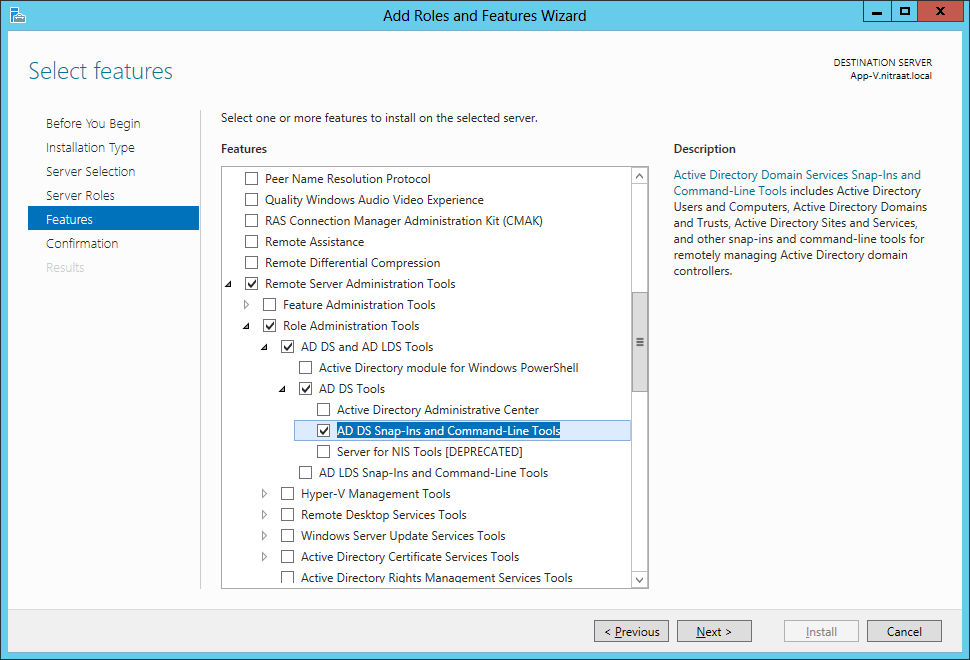Check Active Directory Rights Management Services Tools
970x660 pixels.
[x=287, y=578]
